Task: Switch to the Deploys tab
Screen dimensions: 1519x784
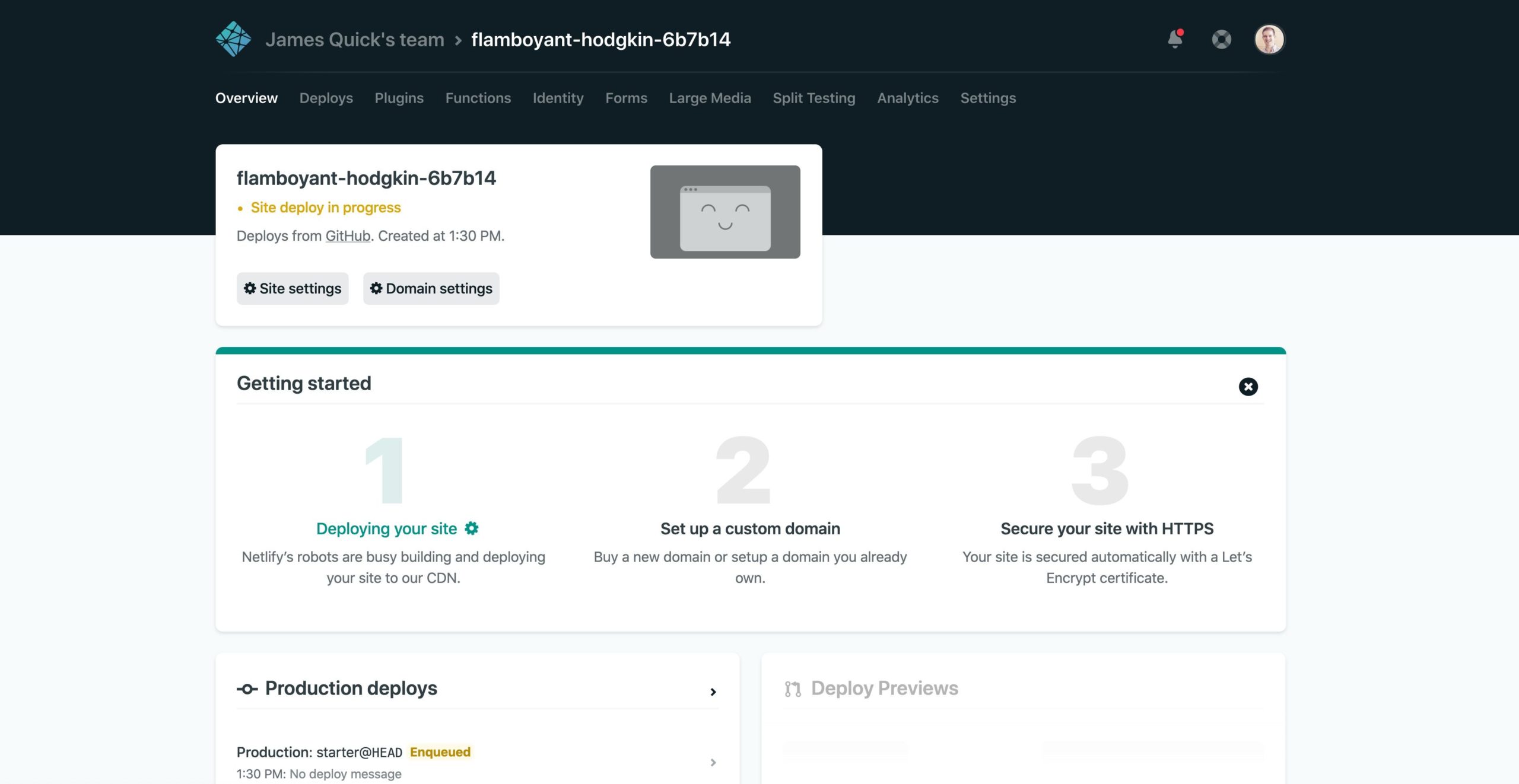Action: coord(326,98)
